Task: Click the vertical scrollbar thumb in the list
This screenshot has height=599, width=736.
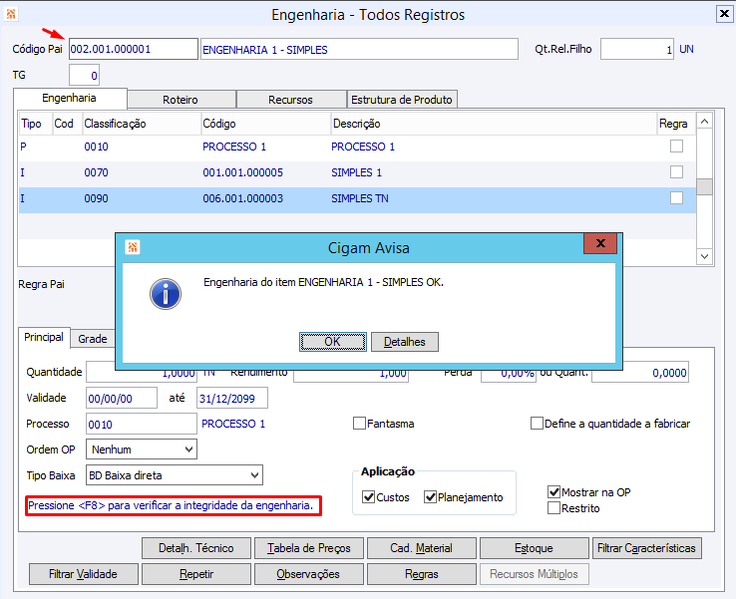Action: pyautogui.click(x=704, y=186)
